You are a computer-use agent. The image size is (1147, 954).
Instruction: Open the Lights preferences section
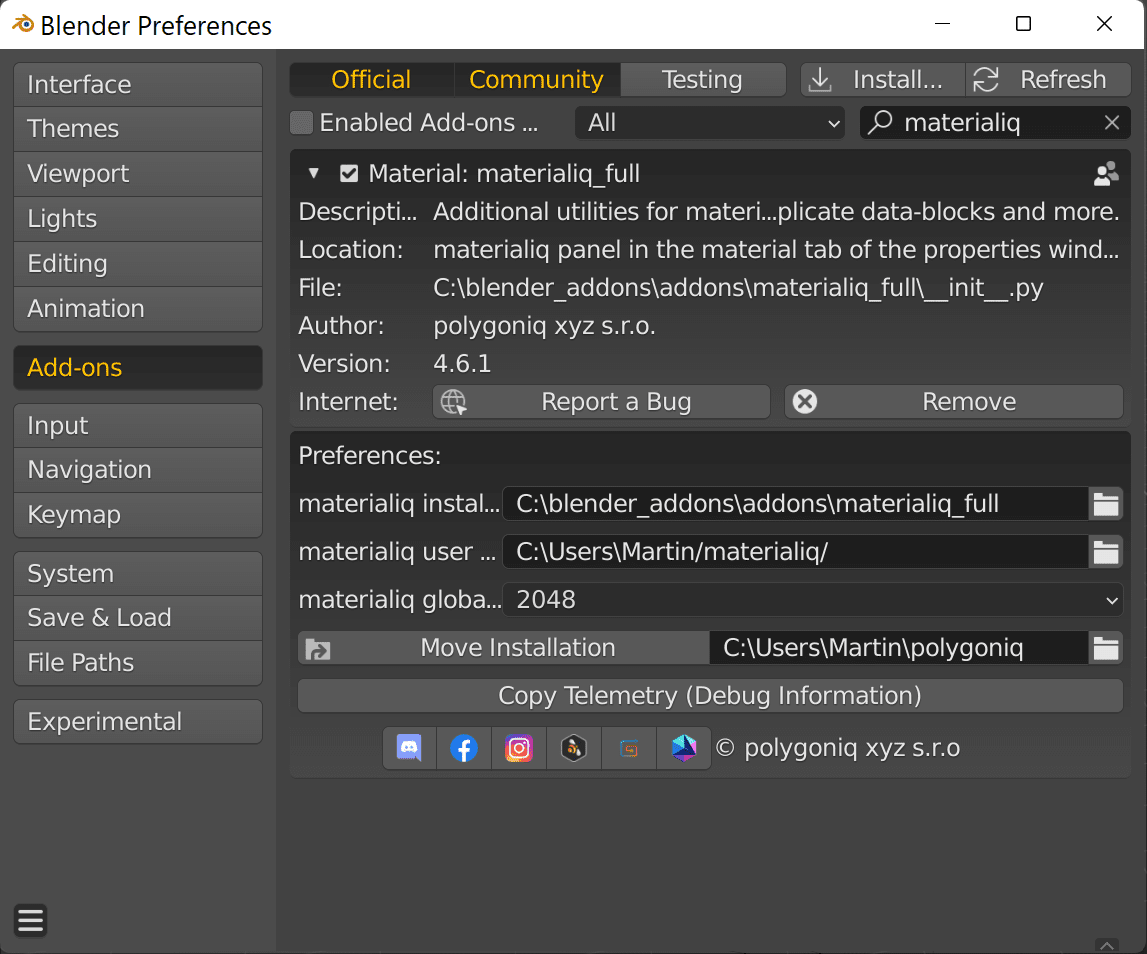pyautogui.click(x=138, y=219)
